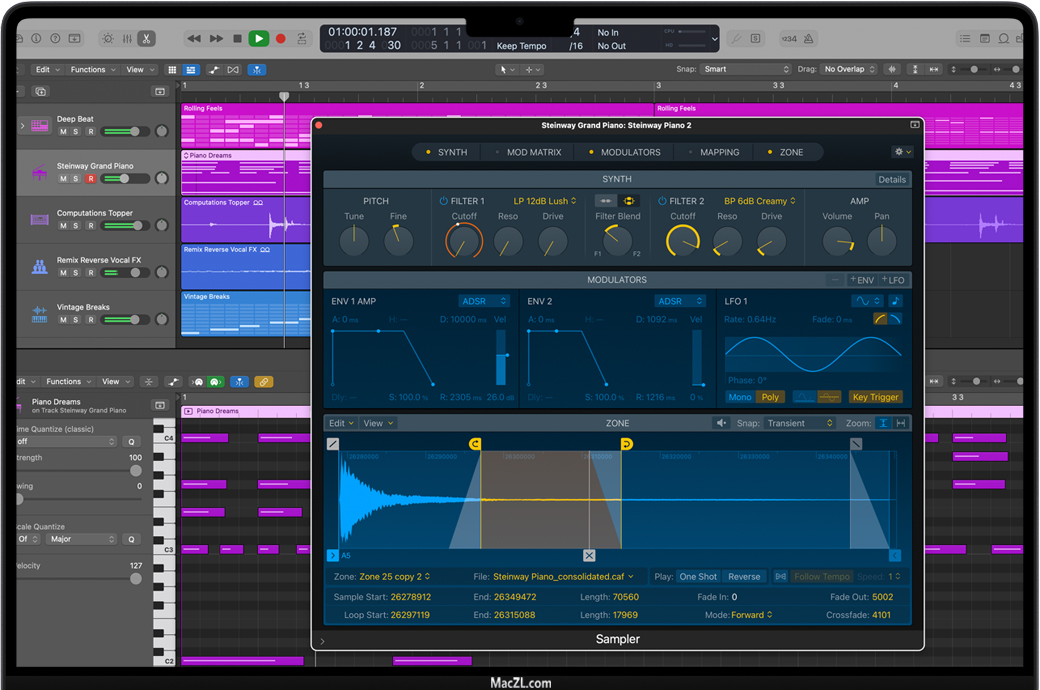Open the ENV 1 AMP ADSR dropdown
The height and width of the screenshot is (690, 1040).
pos(484,301)
